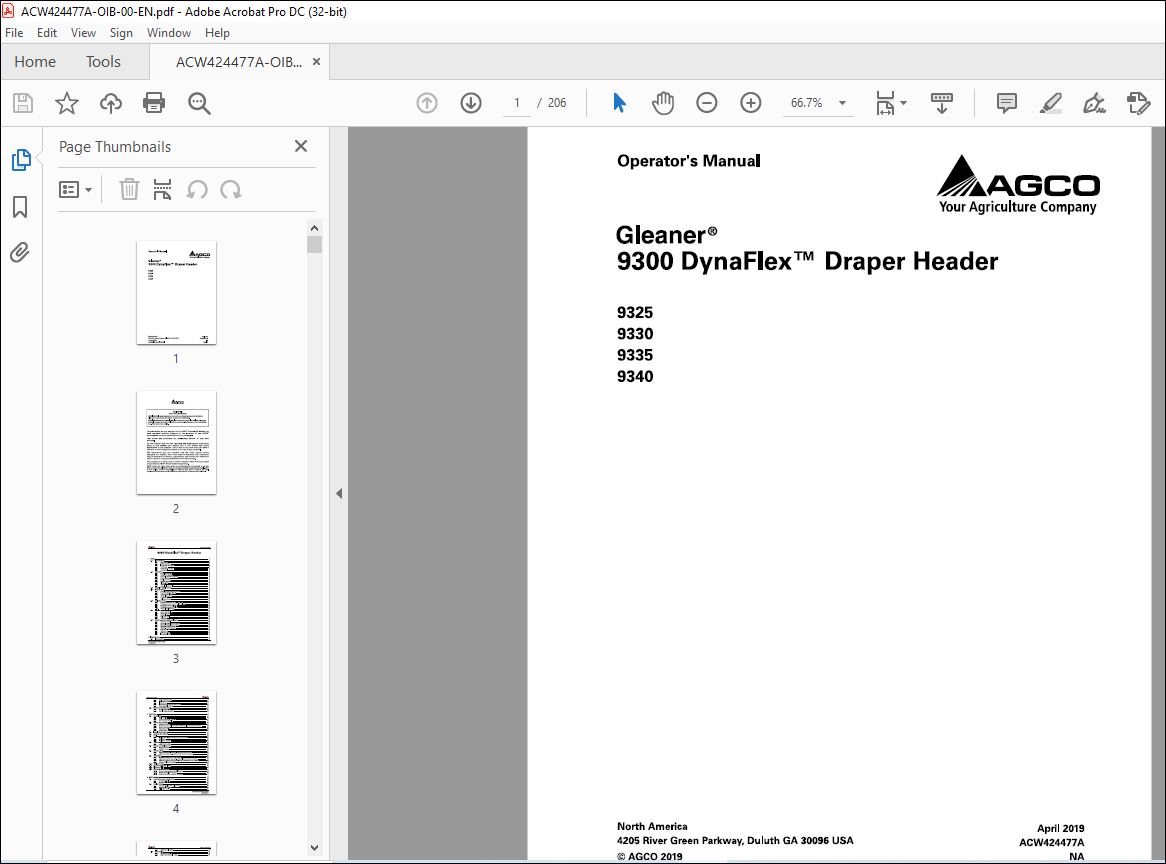Collapse the navigation pane arrow
The image size is (1166, 864).
tap(339, 493)
